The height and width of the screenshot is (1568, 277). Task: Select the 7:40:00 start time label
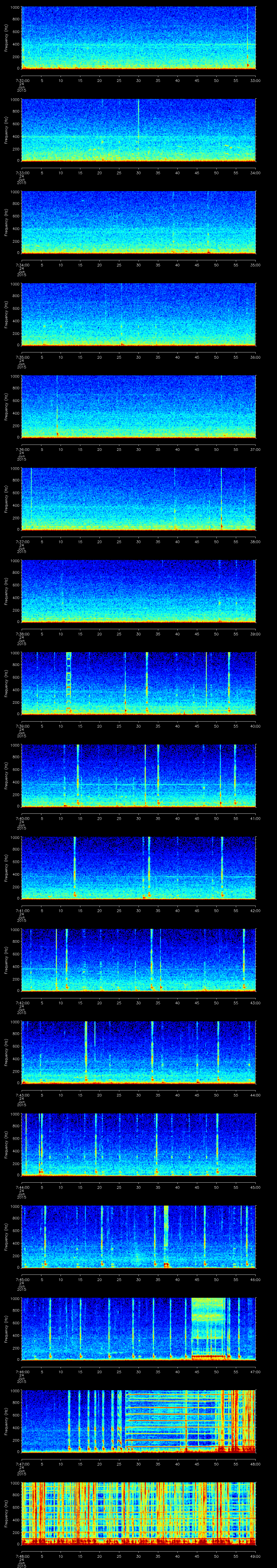pyautogui.click(x=22, y=818)
